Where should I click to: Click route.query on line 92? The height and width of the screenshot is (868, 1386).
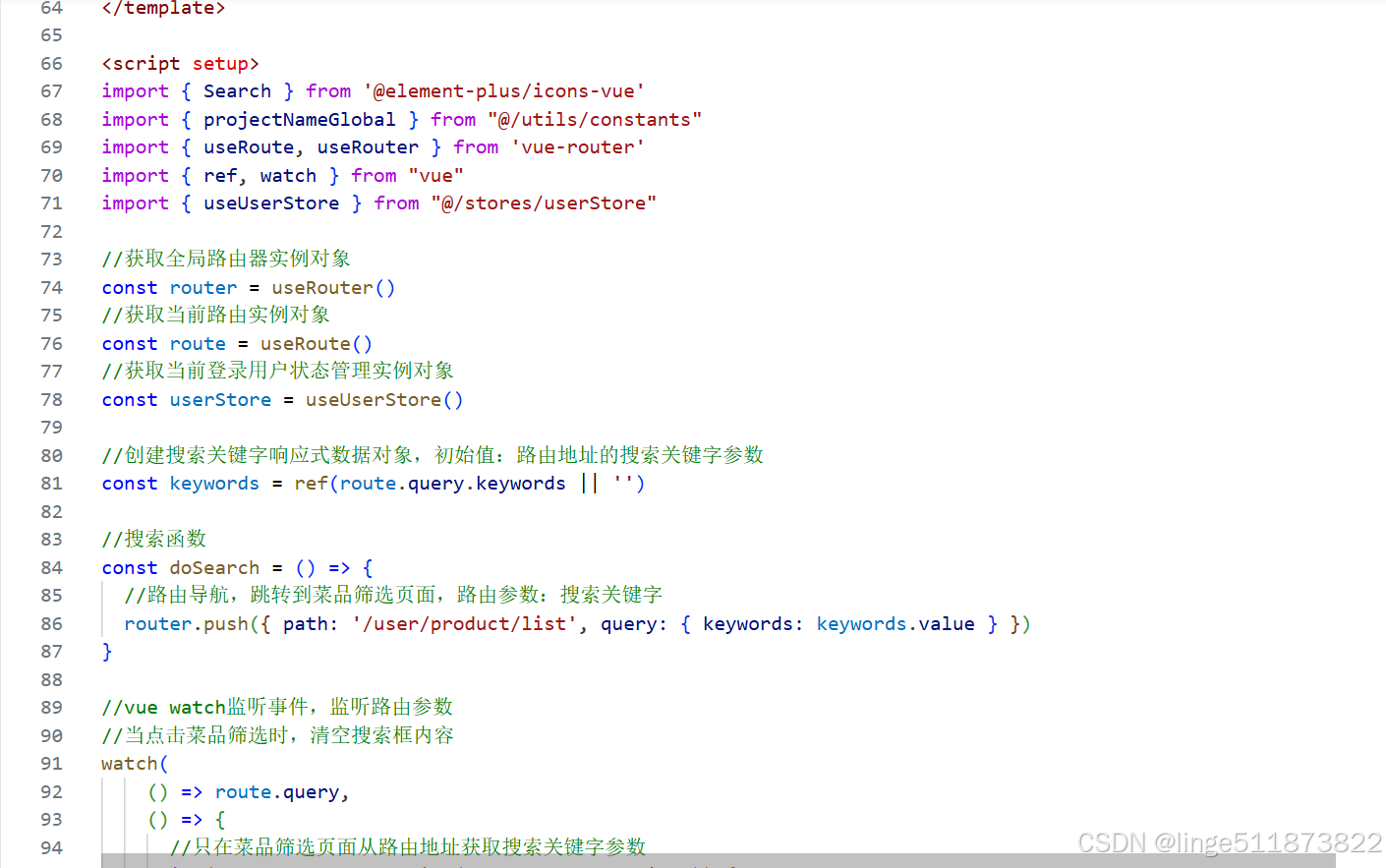pos(277,792)
